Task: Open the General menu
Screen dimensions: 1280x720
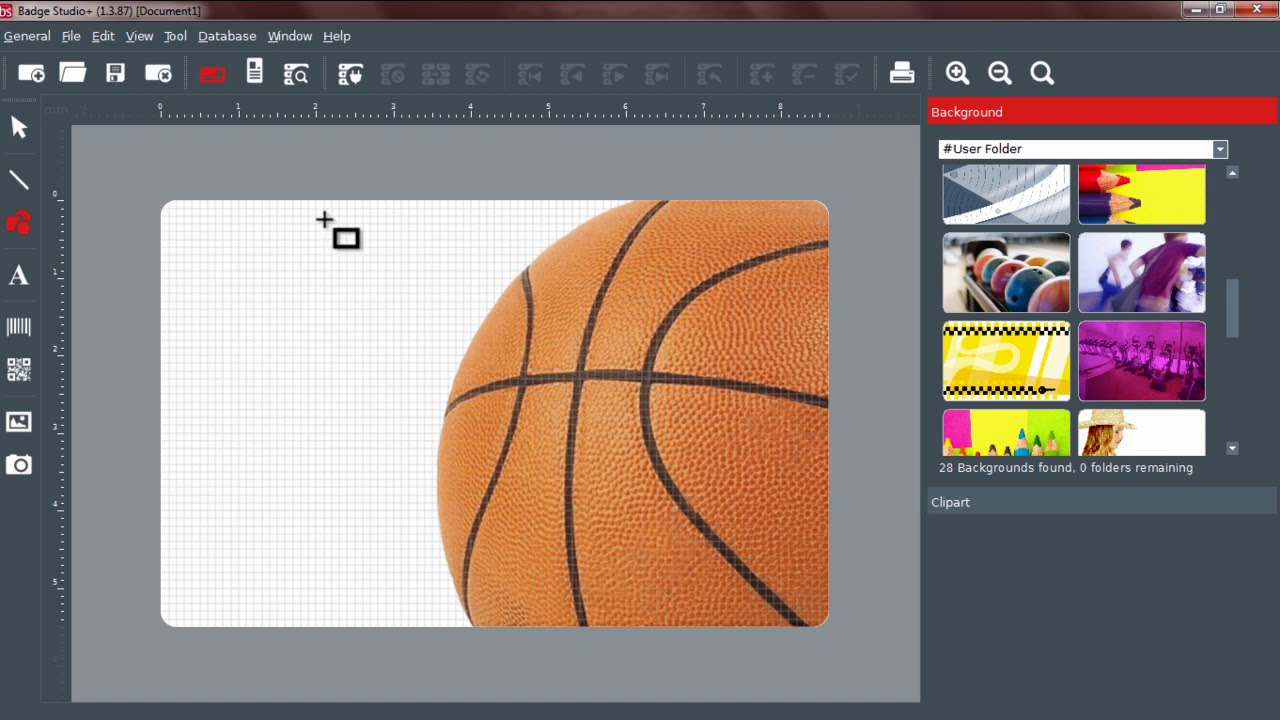Action: 27,36
